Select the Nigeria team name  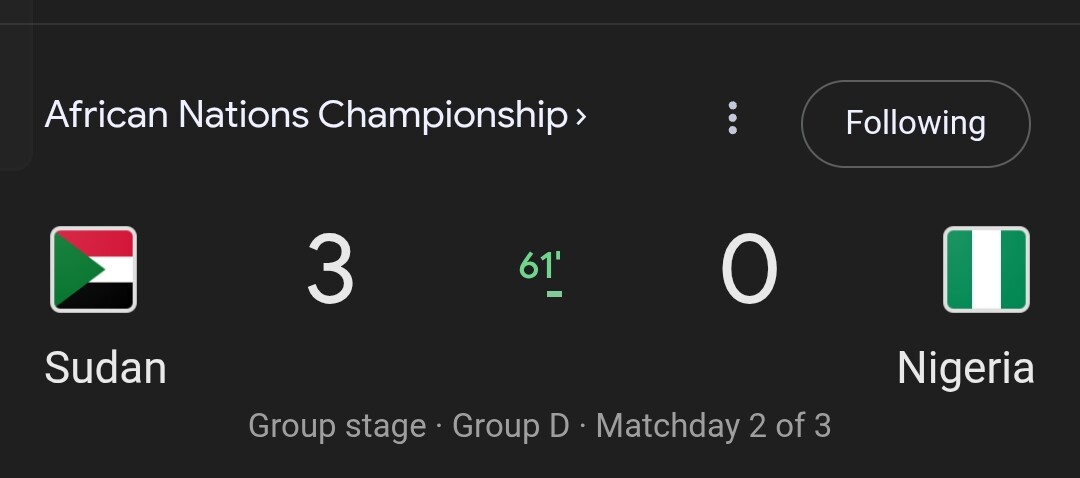pyautogui.click(x=966, y=368)
